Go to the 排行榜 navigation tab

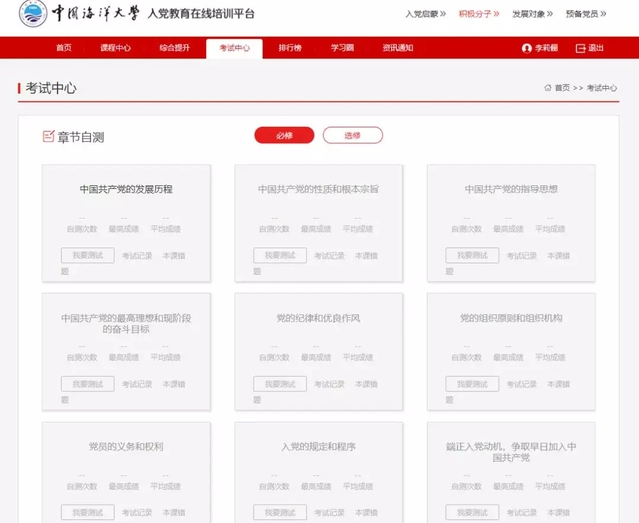(289, 48)
